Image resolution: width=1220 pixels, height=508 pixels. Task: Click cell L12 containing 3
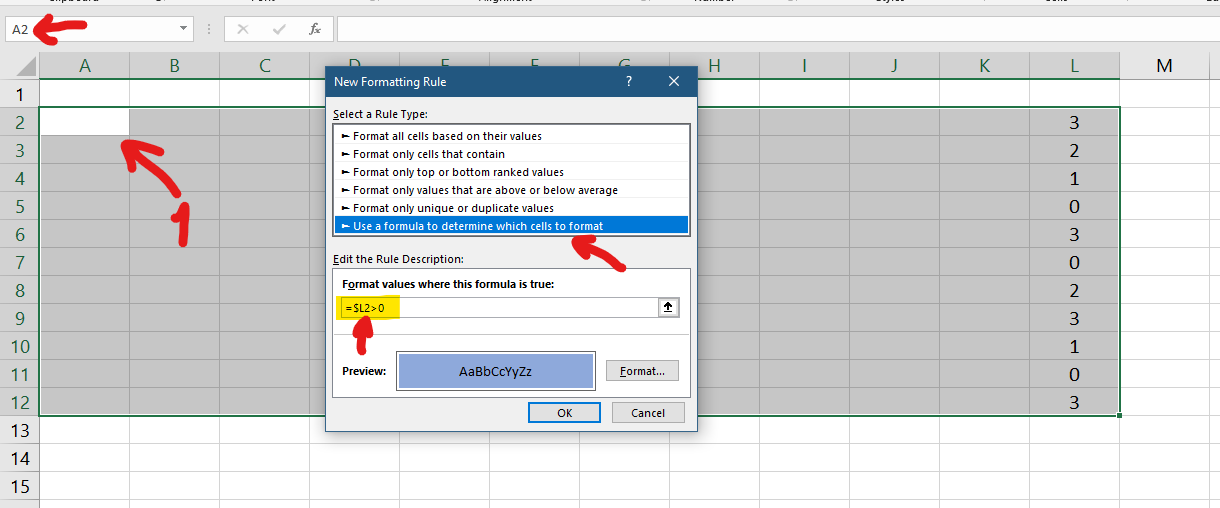1075,402
